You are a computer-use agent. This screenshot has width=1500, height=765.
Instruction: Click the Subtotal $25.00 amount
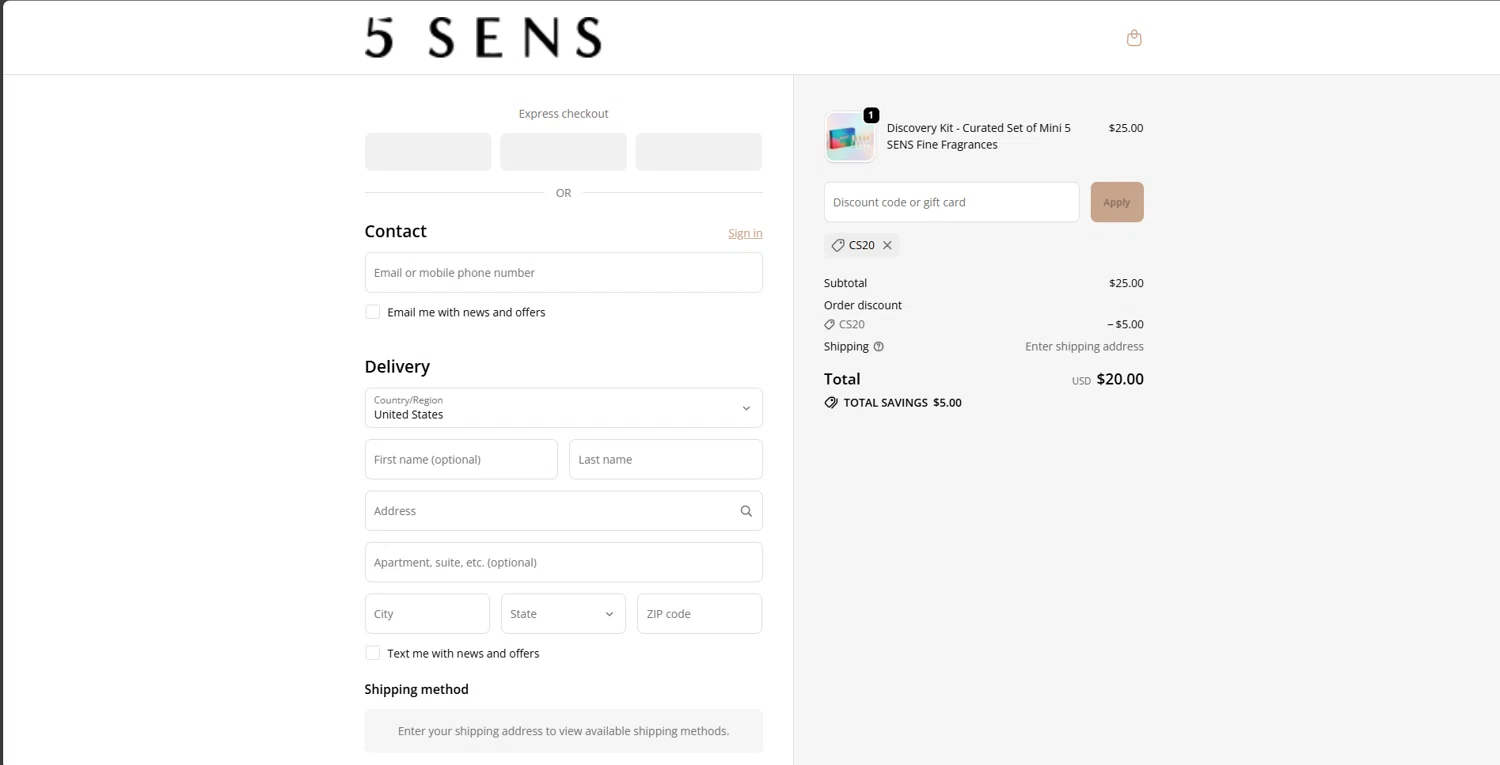1126,283
